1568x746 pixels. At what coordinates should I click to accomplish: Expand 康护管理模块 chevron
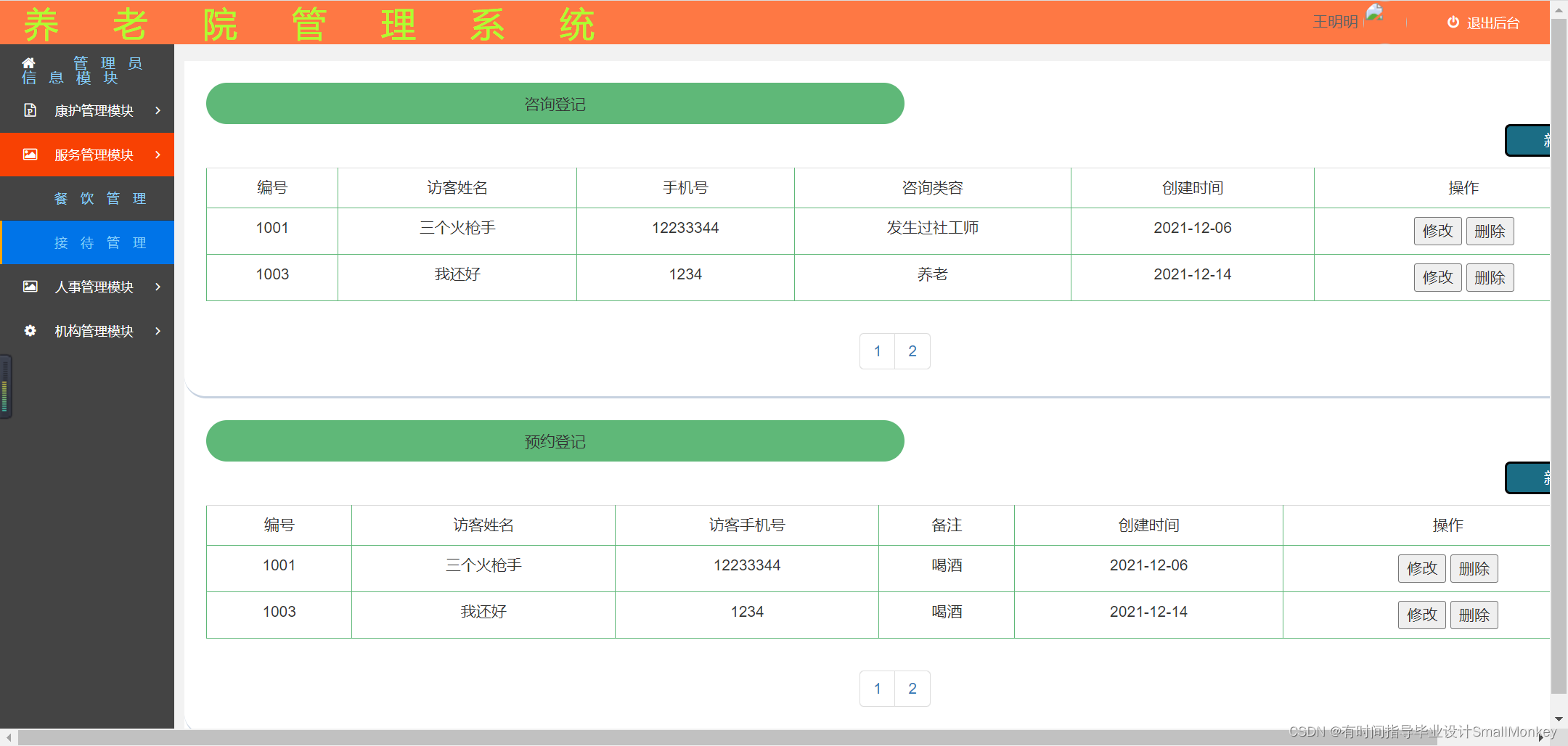click(x=158, y=110)
